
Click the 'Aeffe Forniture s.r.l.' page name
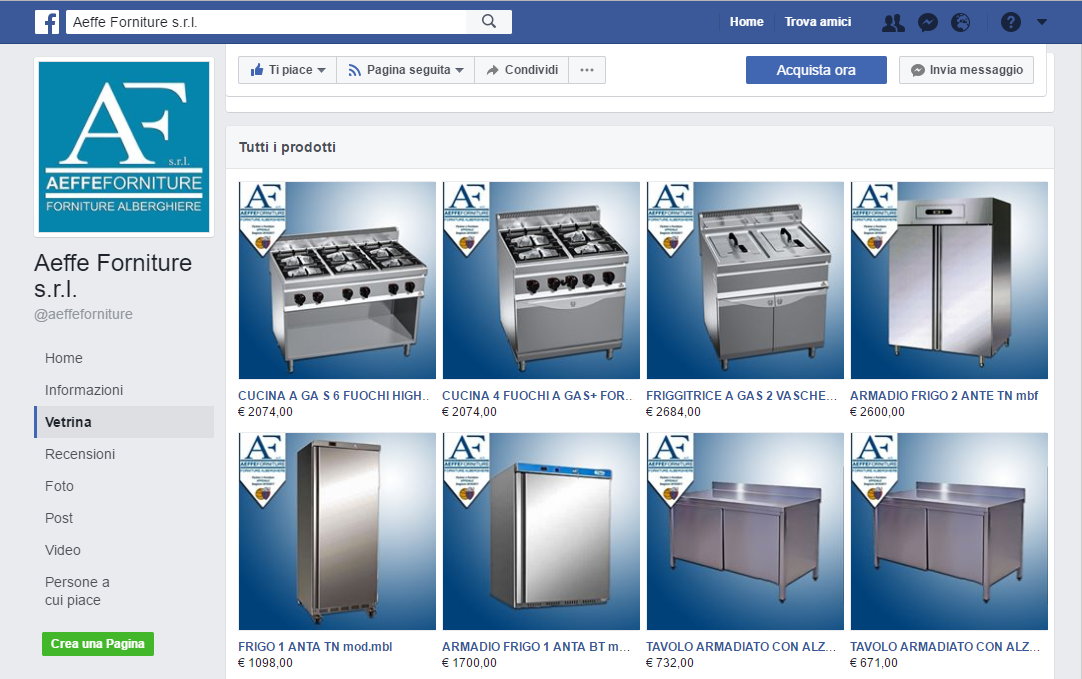click(x=113, y=276)
